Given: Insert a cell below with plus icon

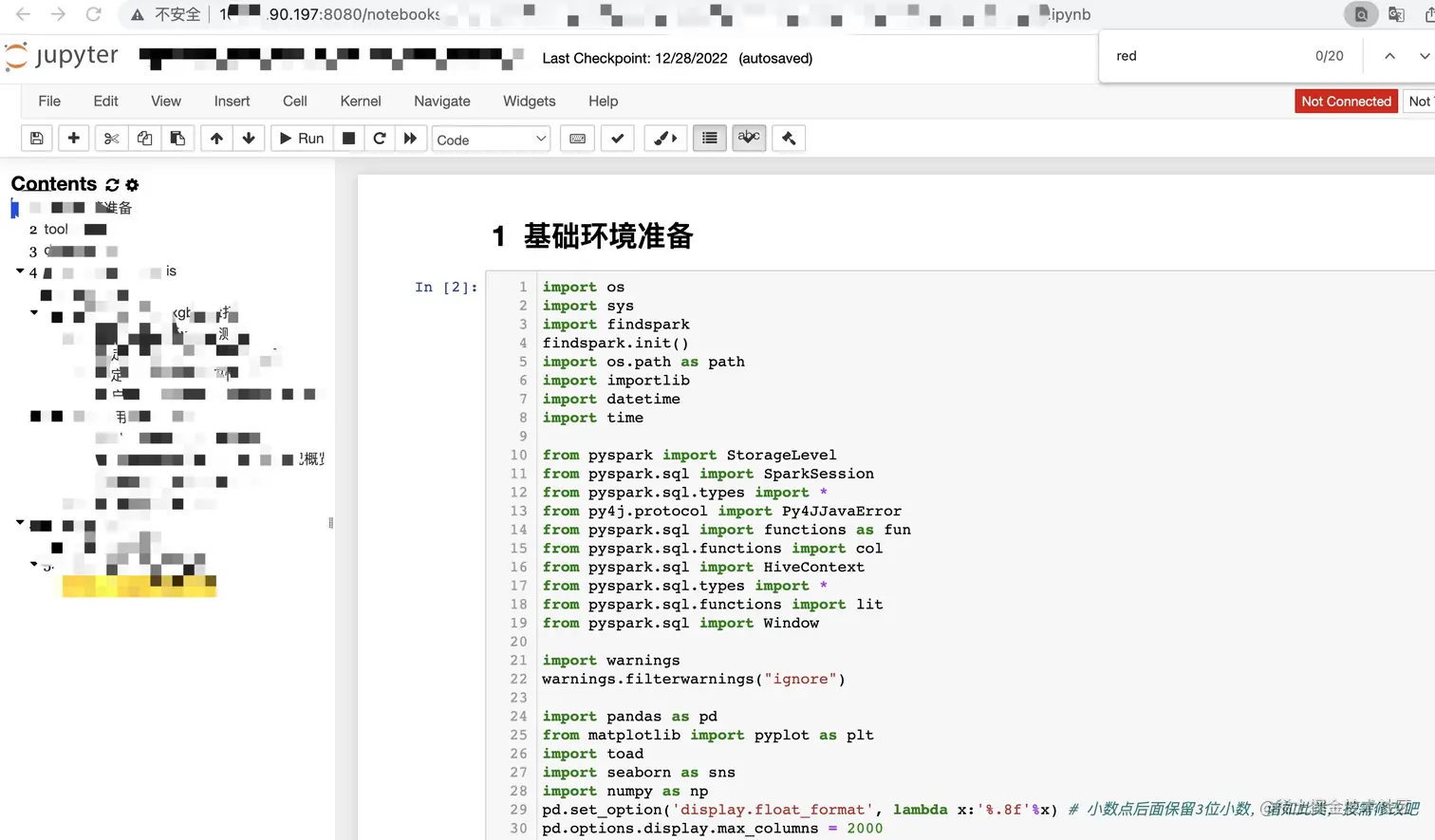Looking at the screenshot, I should coord(73,139).
